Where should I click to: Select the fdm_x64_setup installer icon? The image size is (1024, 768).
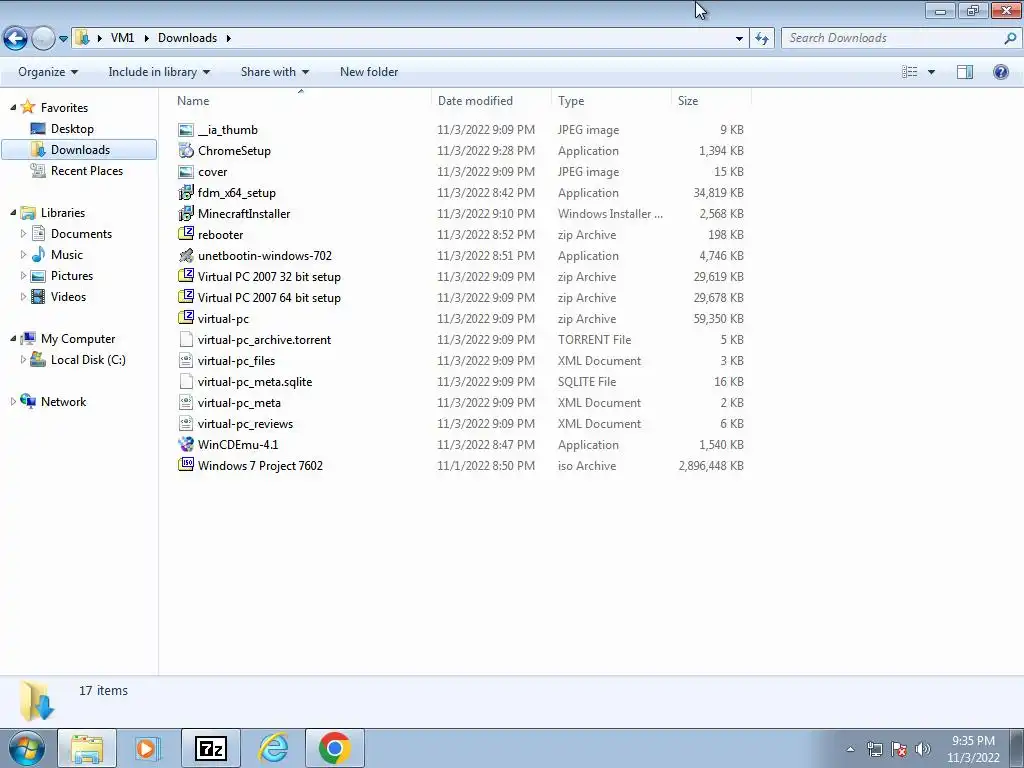click(x=186, y=193)
